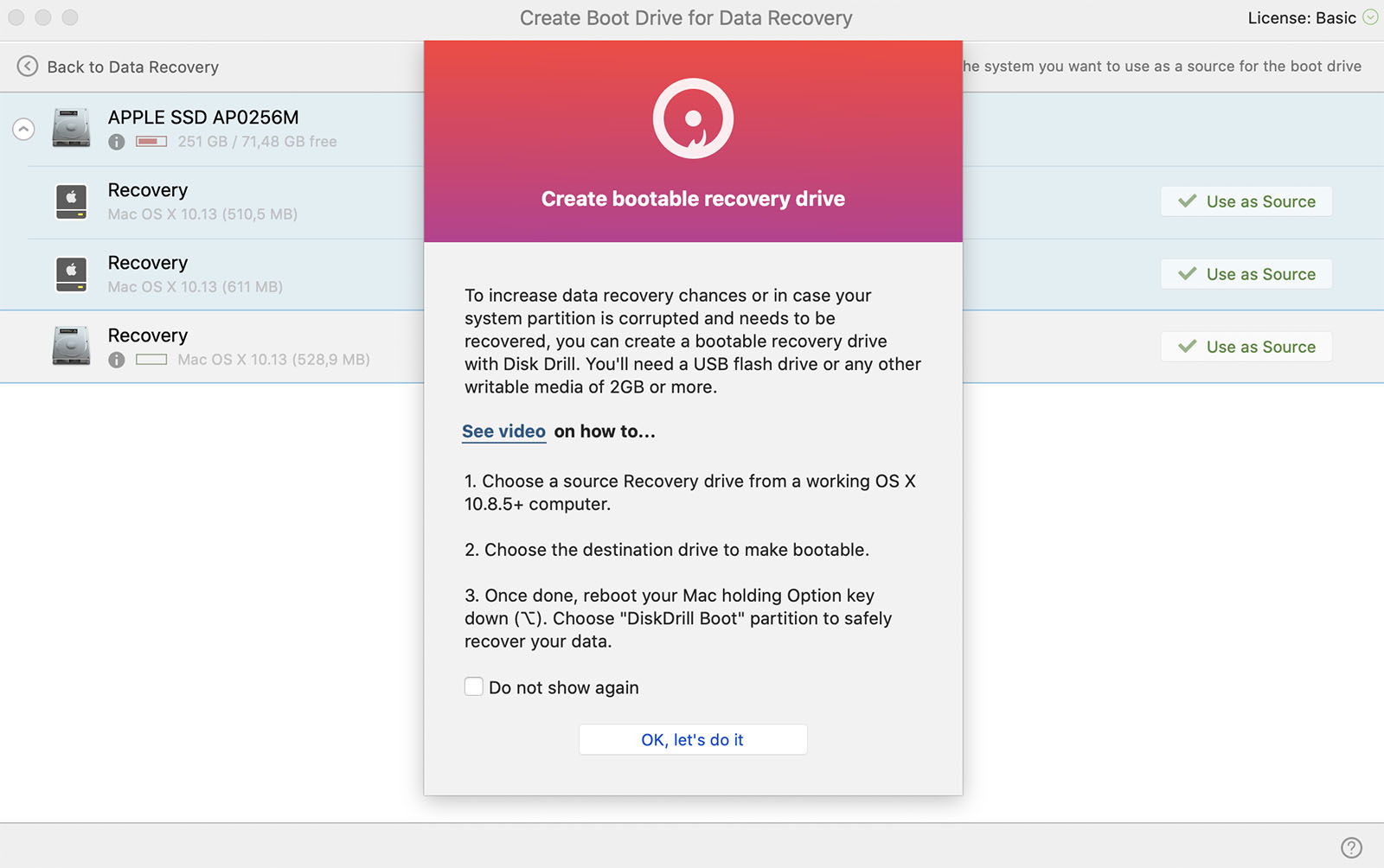
Task: Select the second Recovery partition's Apple icon
Action: [x=72, y=273]
